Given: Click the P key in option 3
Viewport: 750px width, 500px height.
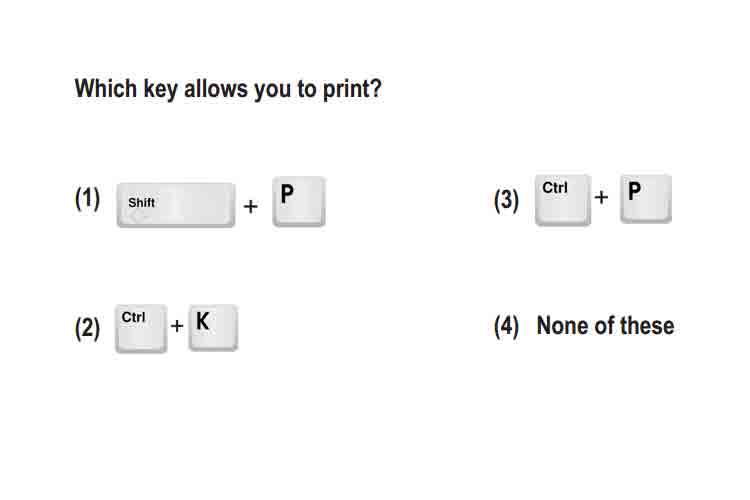Looking at the screenshot, I should (646, 199).
